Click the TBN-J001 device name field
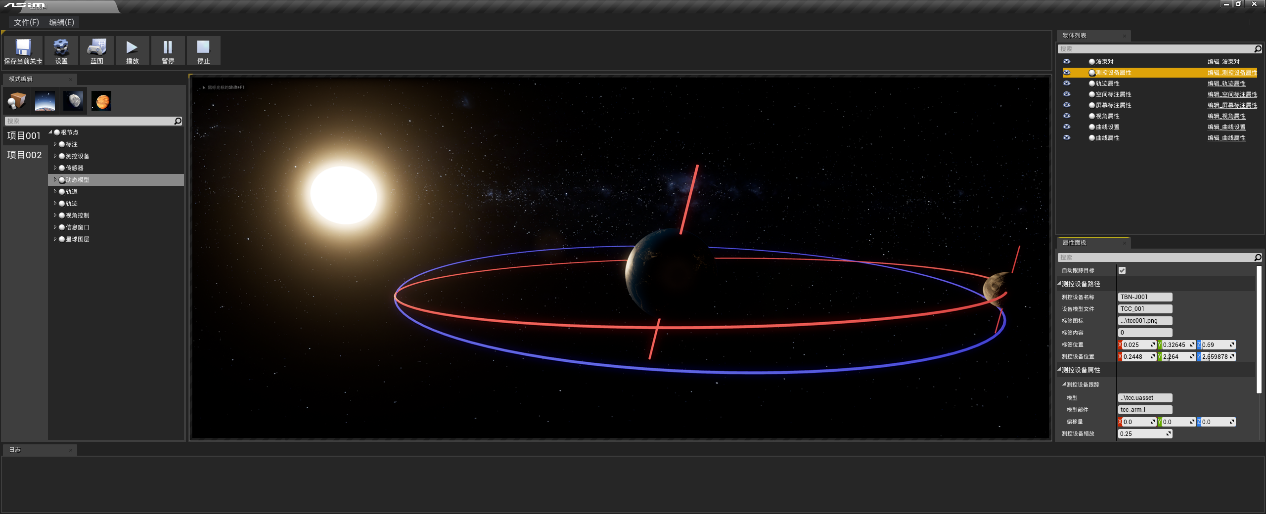 (1144, 297)
